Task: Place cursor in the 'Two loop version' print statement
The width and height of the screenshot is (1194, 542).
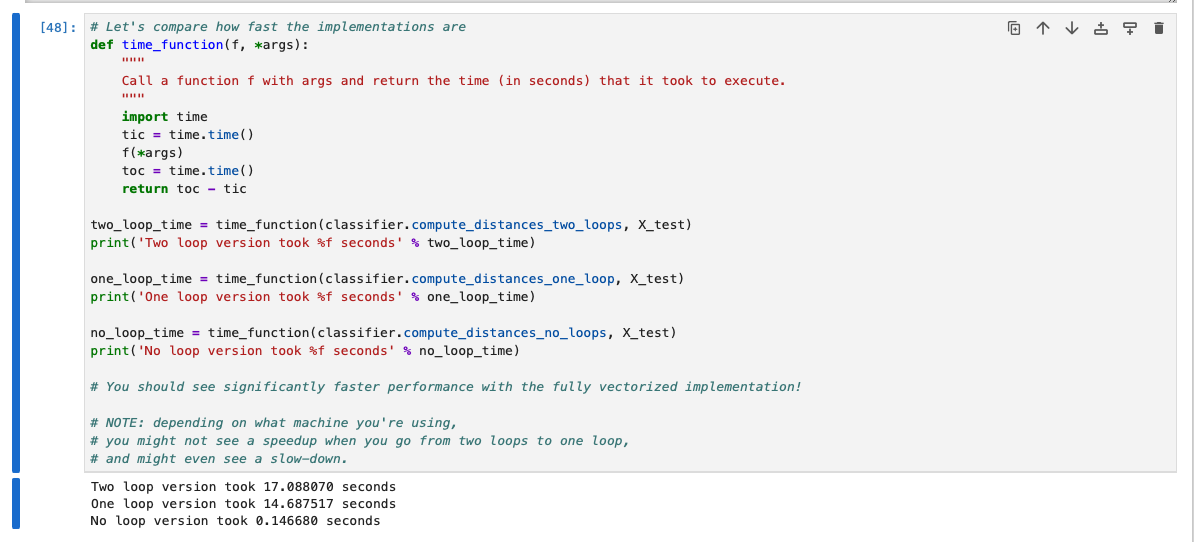Action: click(x=313, y=243)
